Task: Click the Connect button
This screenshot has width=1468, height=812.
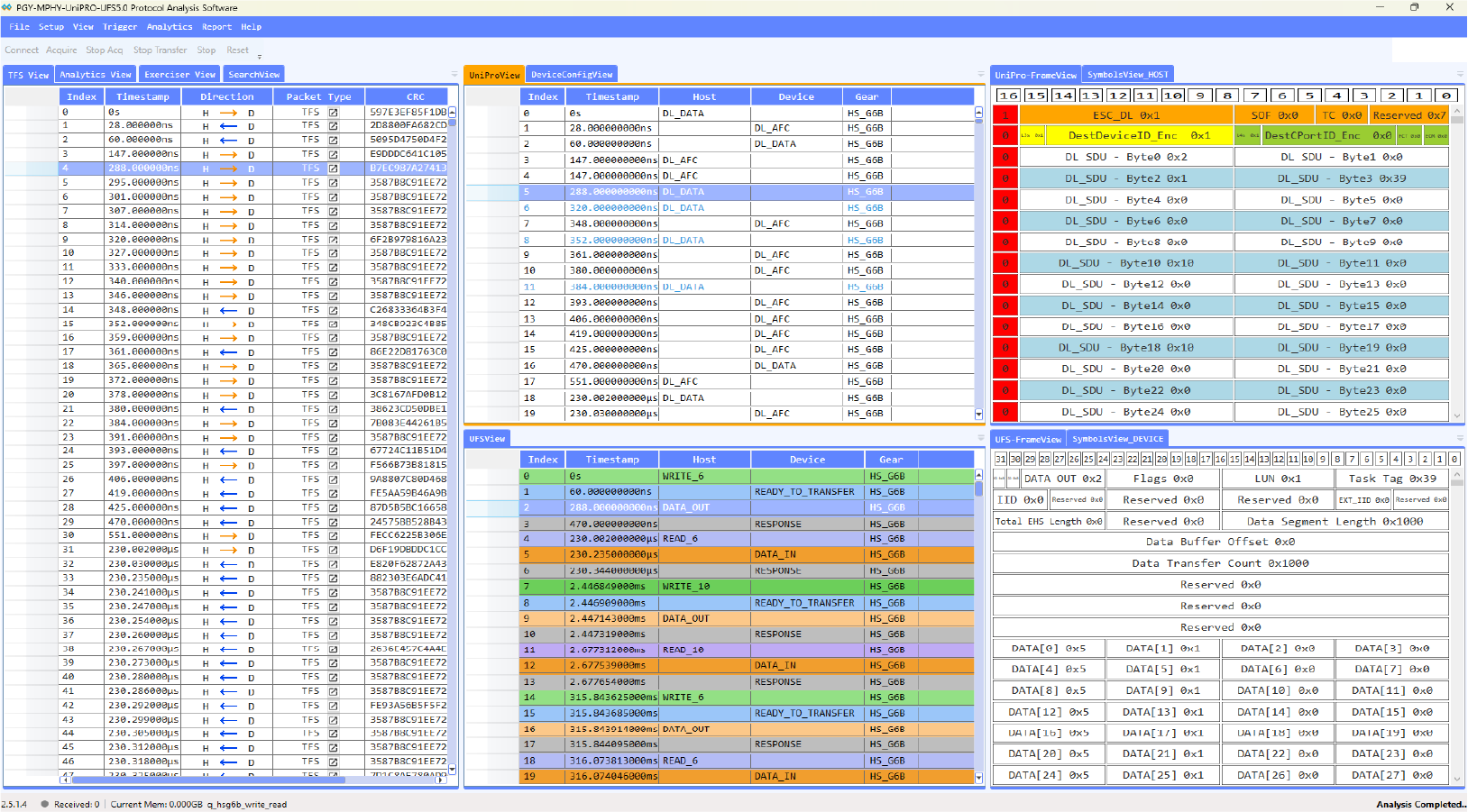Action: tap(22, 50)
